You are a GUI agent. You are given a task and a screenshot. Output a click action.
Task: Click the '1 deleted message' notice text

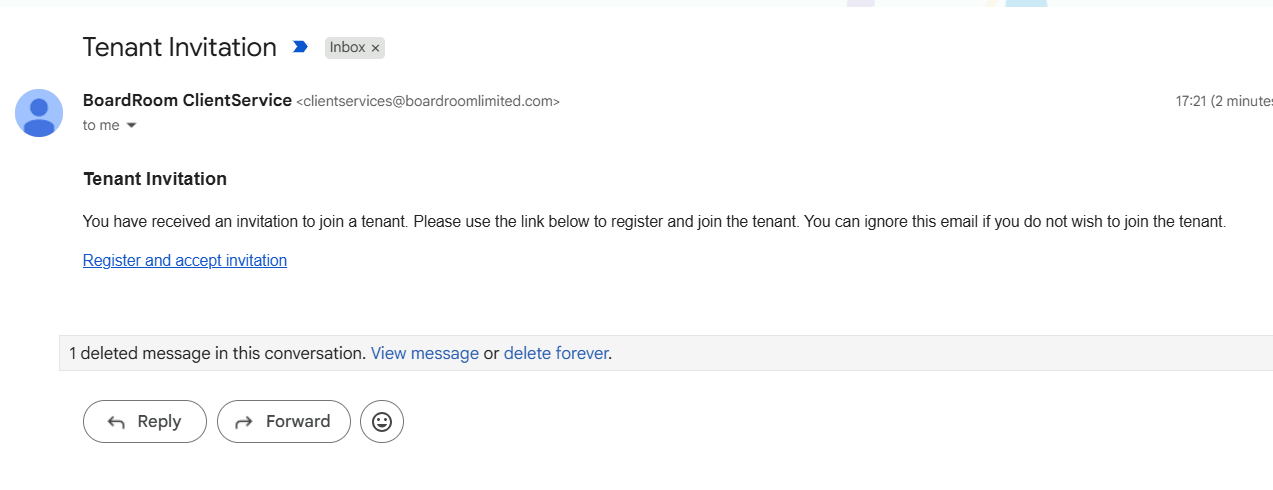217,353
